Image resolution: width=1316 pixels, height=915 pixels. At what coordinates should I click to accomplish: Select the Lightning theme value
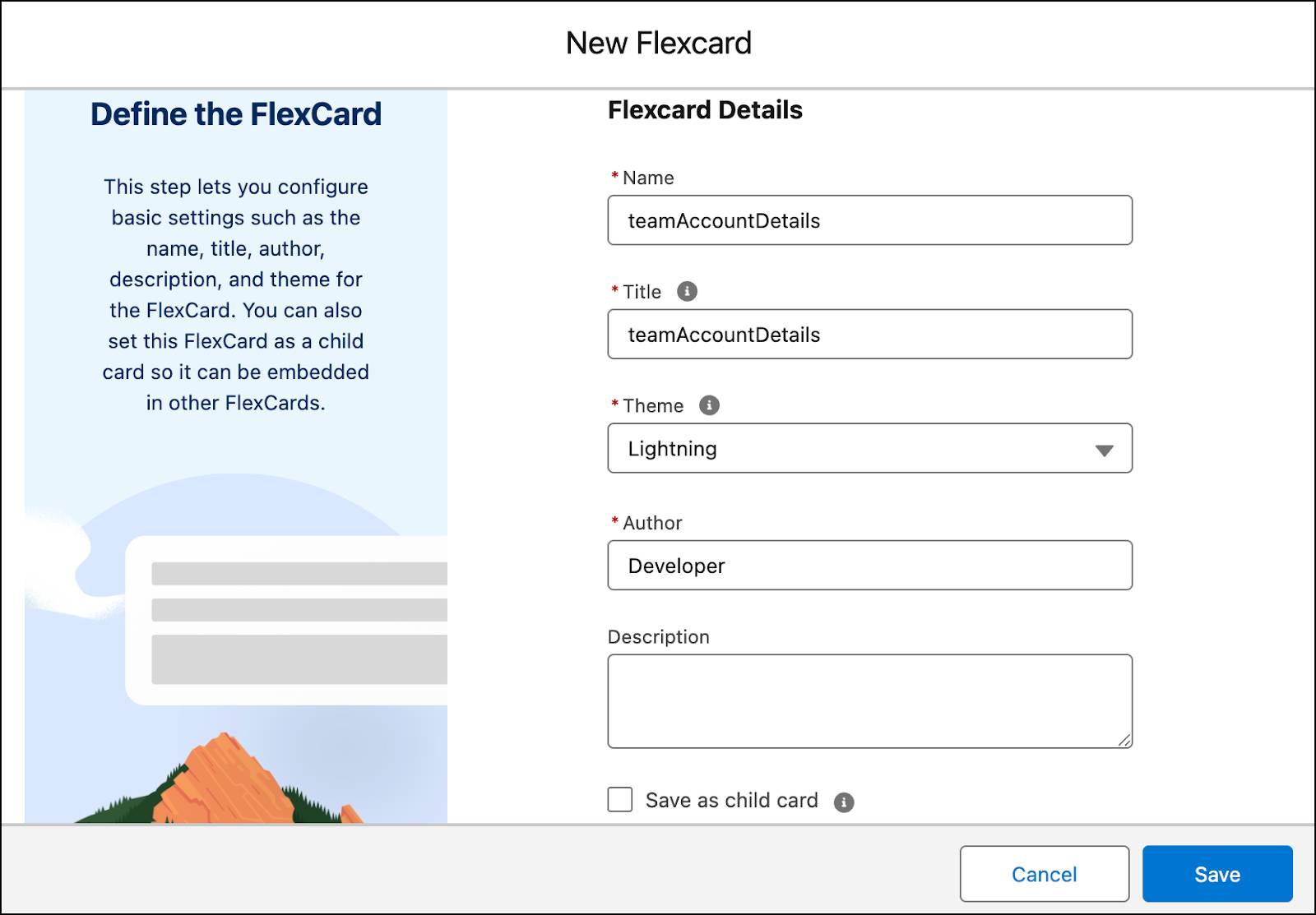(x=671, y=449)
